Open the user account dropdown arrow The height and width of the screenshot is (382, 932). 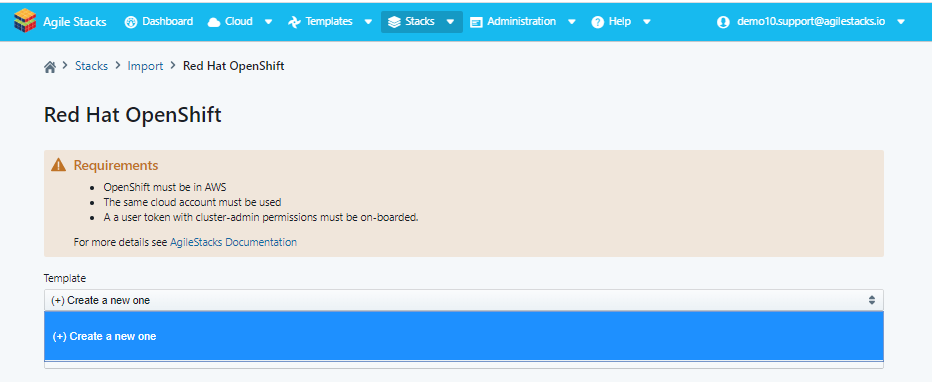(900, 22)
